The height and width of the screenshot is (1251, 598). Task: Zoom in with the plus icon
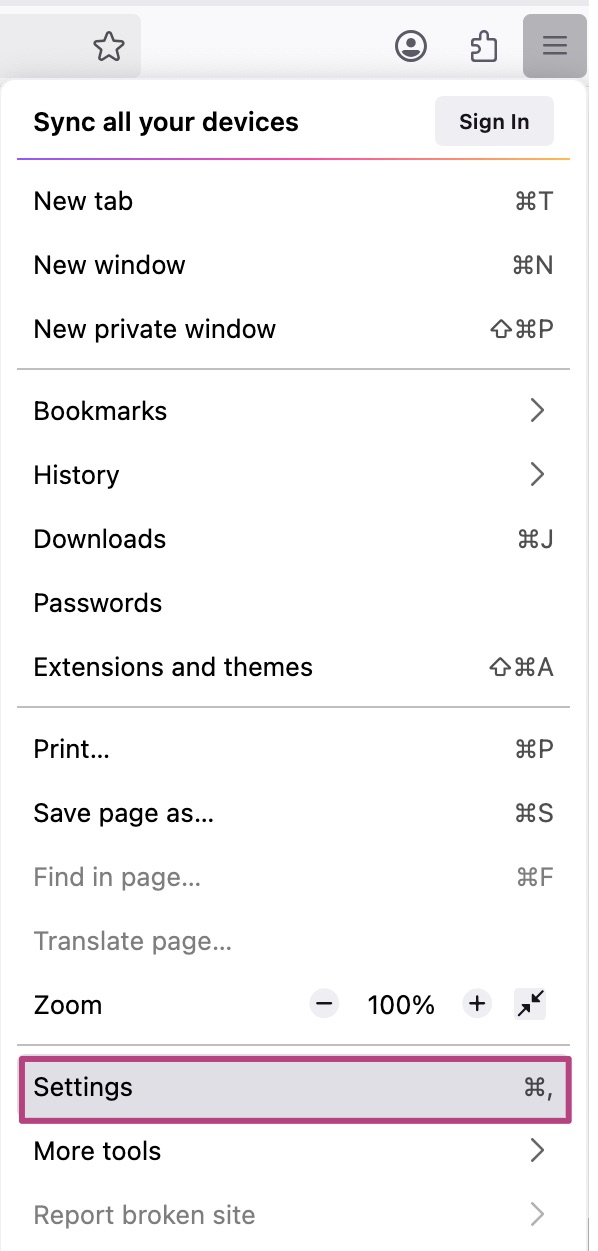point(477,1004)
